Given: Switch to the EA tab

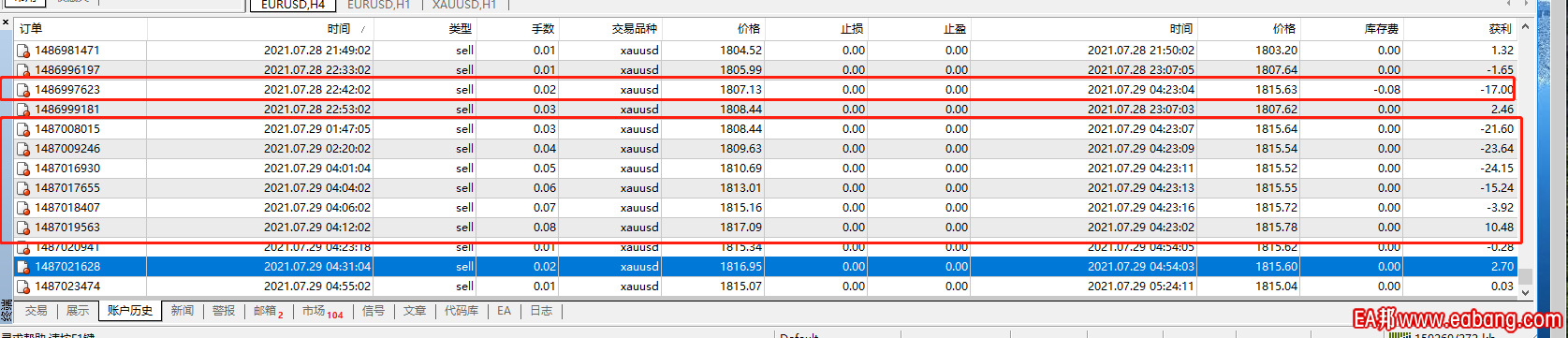Looking at the screenshot, I should tap(505, 311).
